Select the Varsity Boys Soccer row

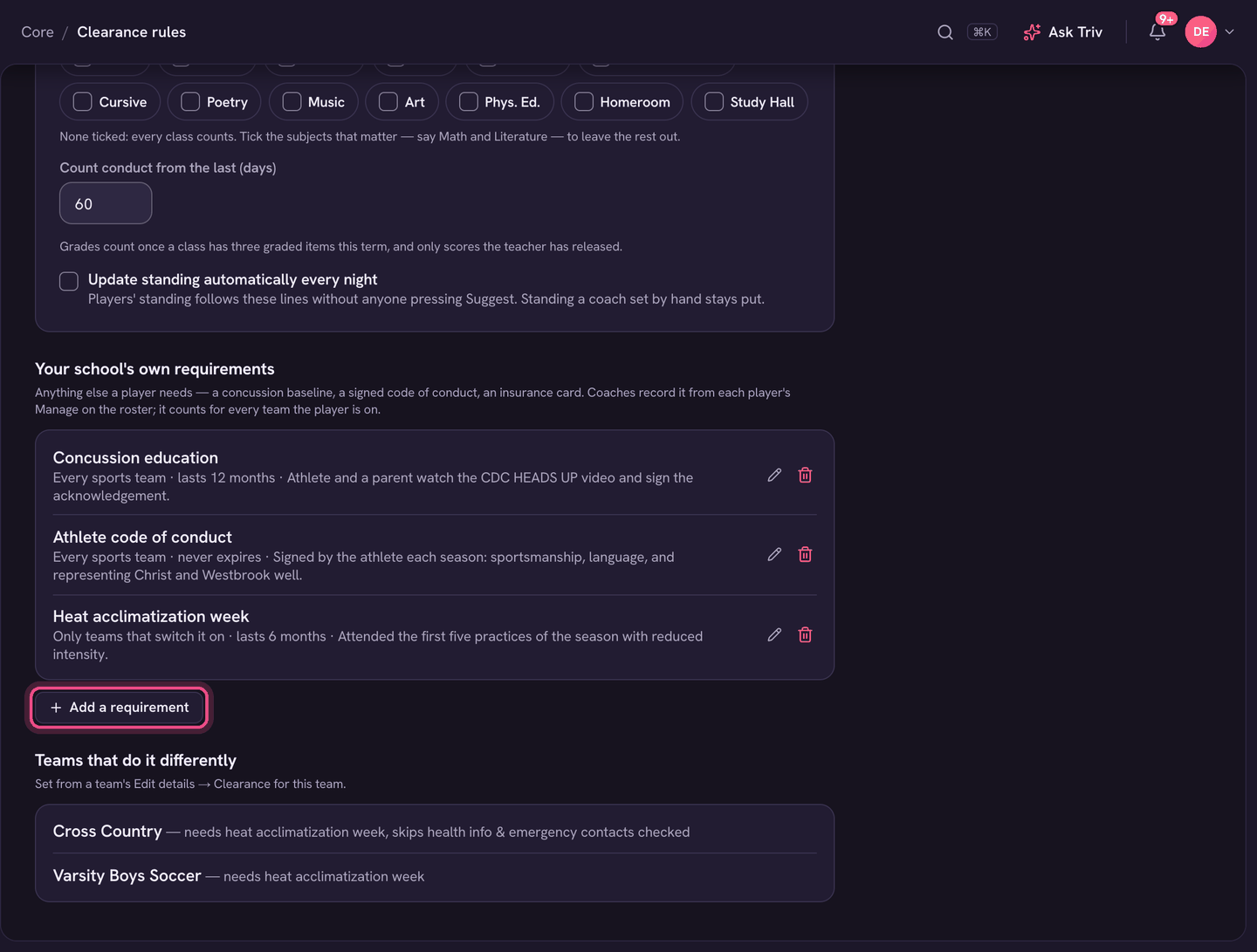tap(435, 876)
